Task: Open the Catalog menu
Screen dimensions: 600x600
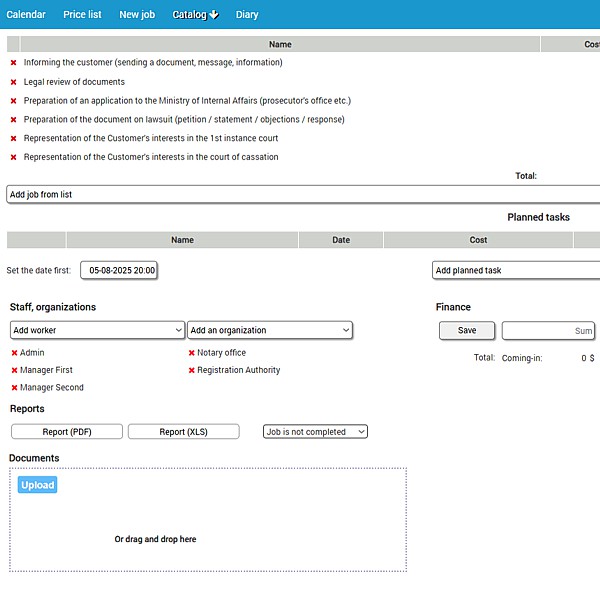Action: [195, 15]
